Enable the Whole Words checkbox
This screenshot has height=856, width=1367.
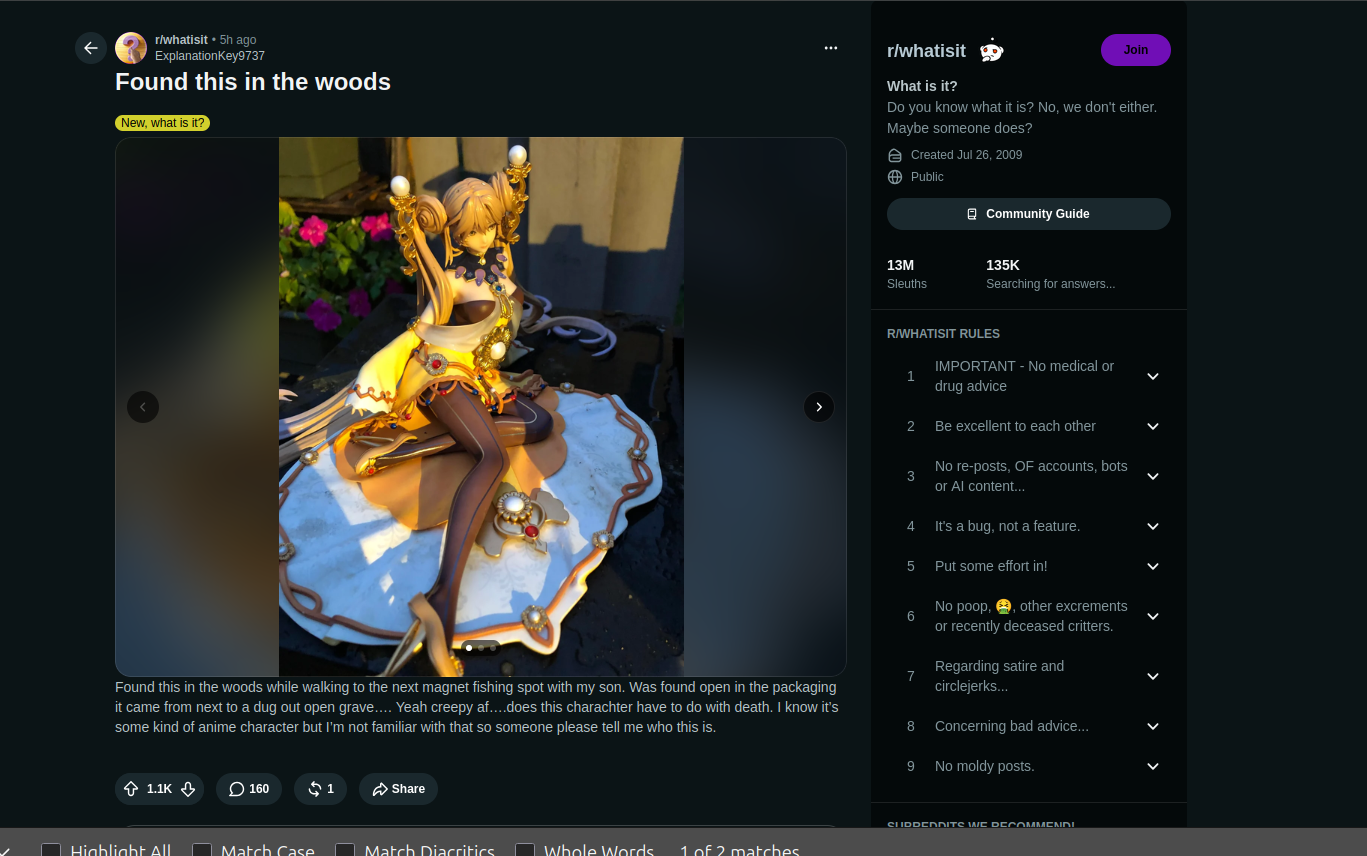point(525,850)
